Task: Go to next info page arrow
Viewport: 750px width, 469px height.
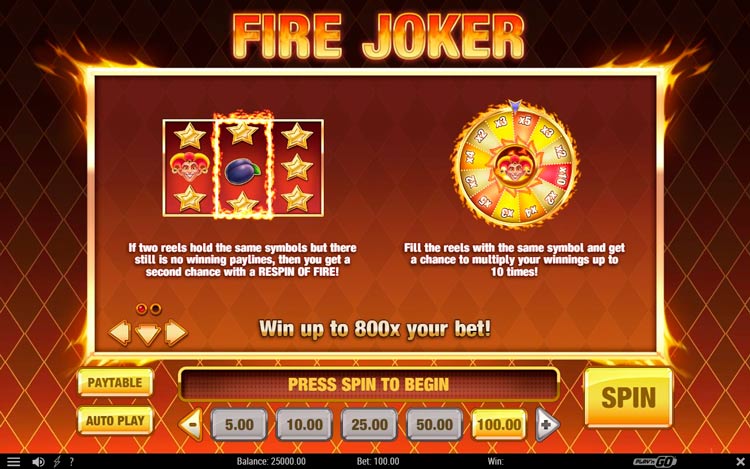Action: pos(176,333)
